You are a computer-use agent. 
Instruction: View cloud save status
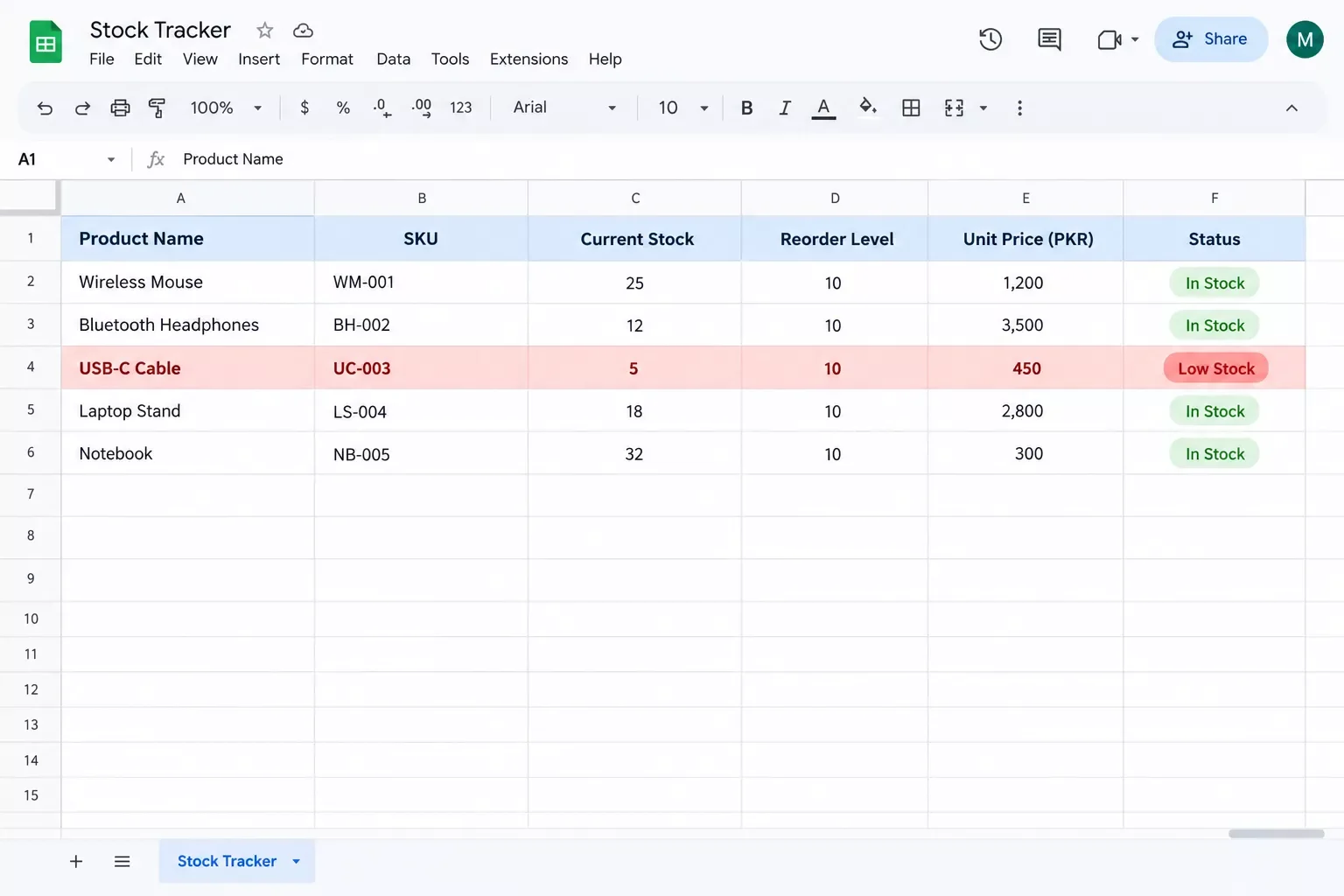click(303, 31)
